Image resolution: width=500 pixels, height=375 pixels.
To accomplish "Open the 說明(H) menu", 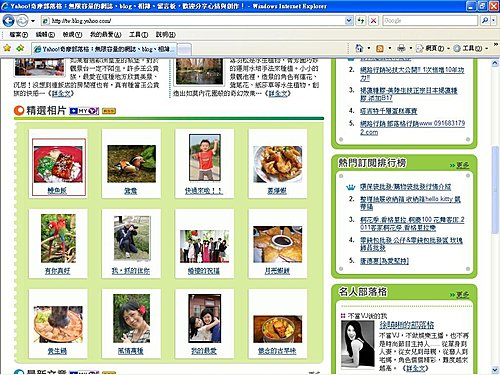I will [x=166, y=34].
